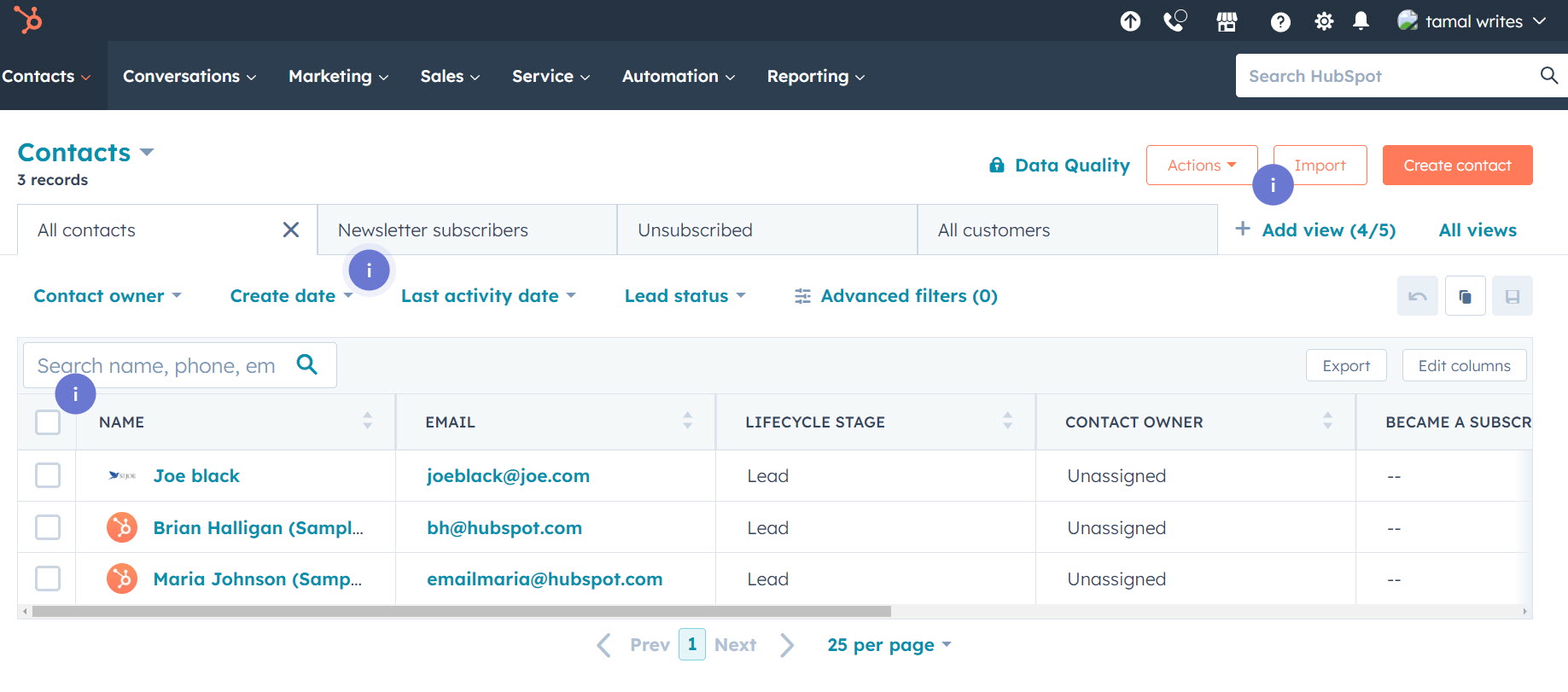Go to previous page chevron
Viewport: 1568px width, 692px height.
pyautogui.click(x=603, y=645)
